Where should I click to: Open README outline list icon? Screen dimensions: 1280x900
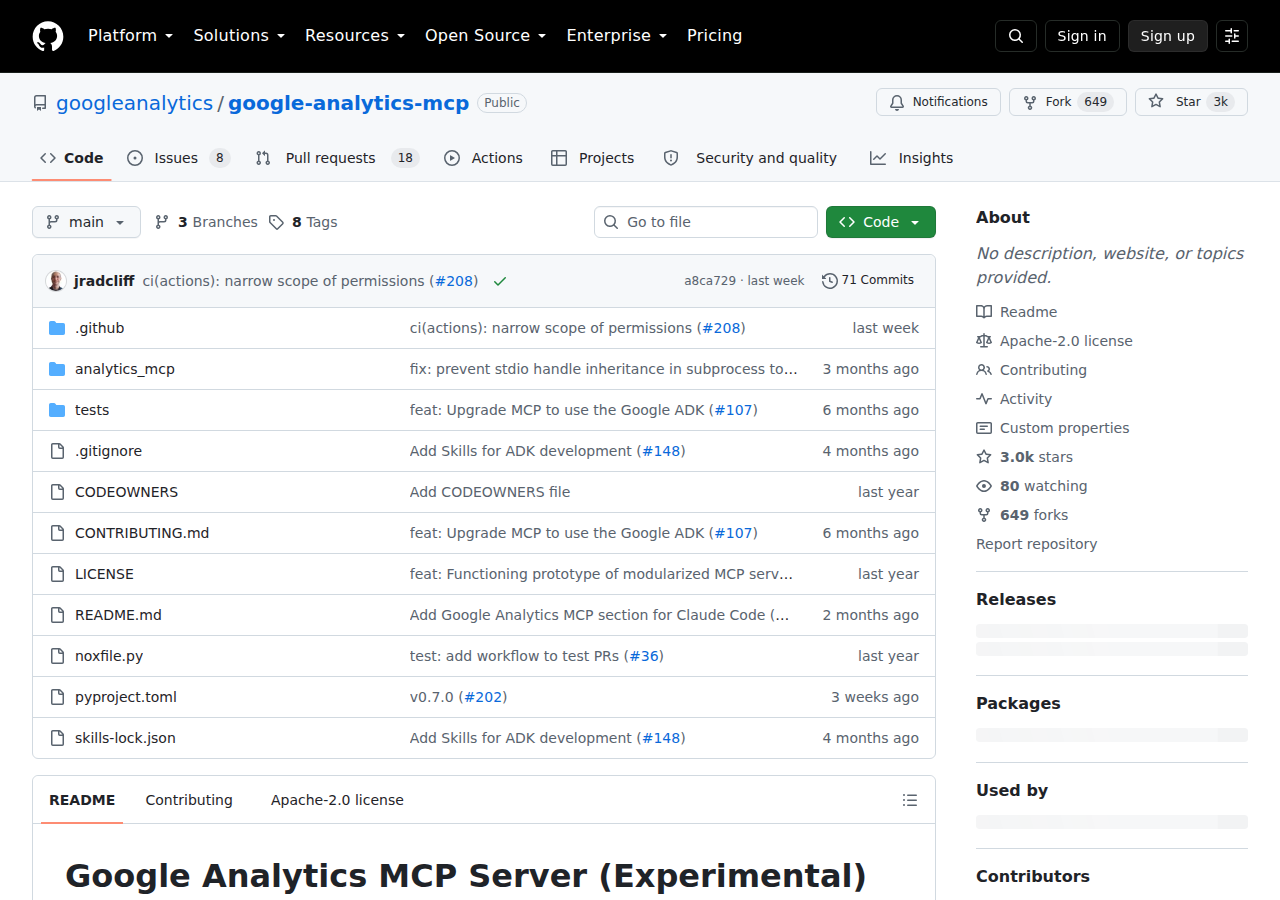tap(910, 800)
